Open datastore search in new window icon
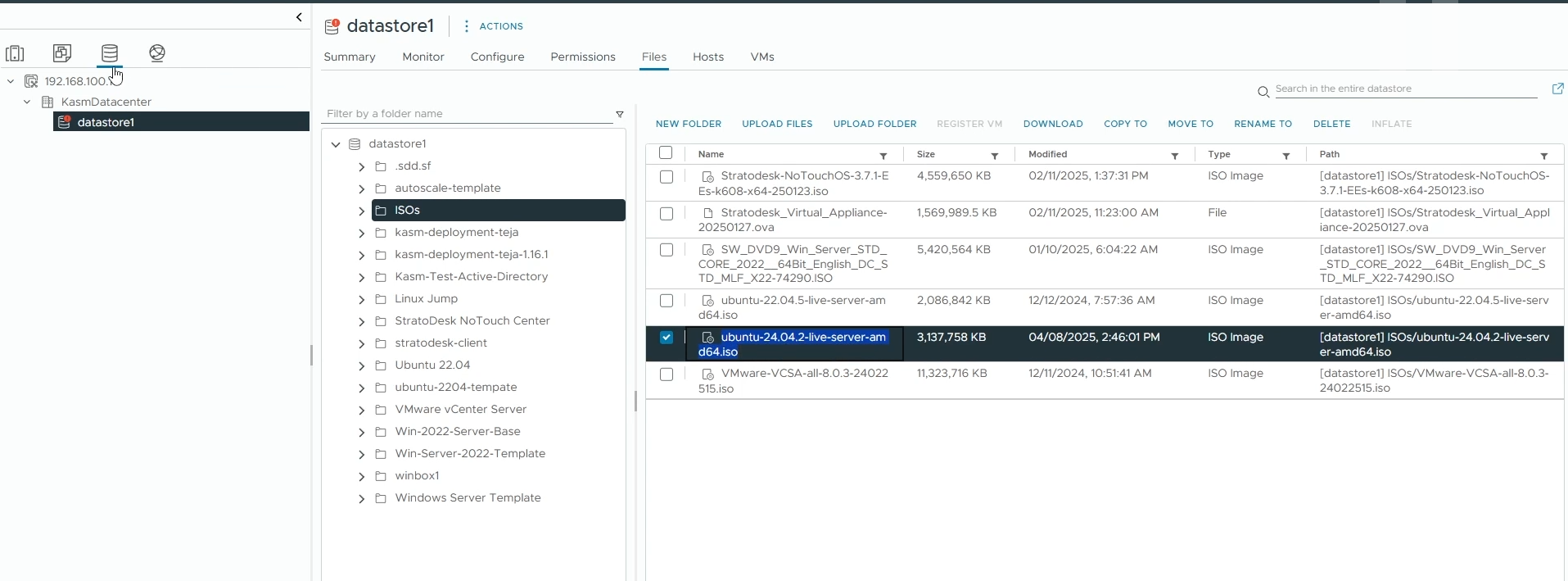This screenshot has width=1568, height=581. coord(1557,89)
